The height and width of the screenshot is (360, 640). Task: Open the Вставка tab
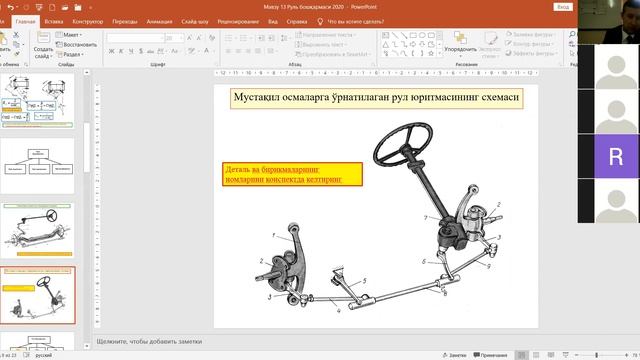pos(54,22)
